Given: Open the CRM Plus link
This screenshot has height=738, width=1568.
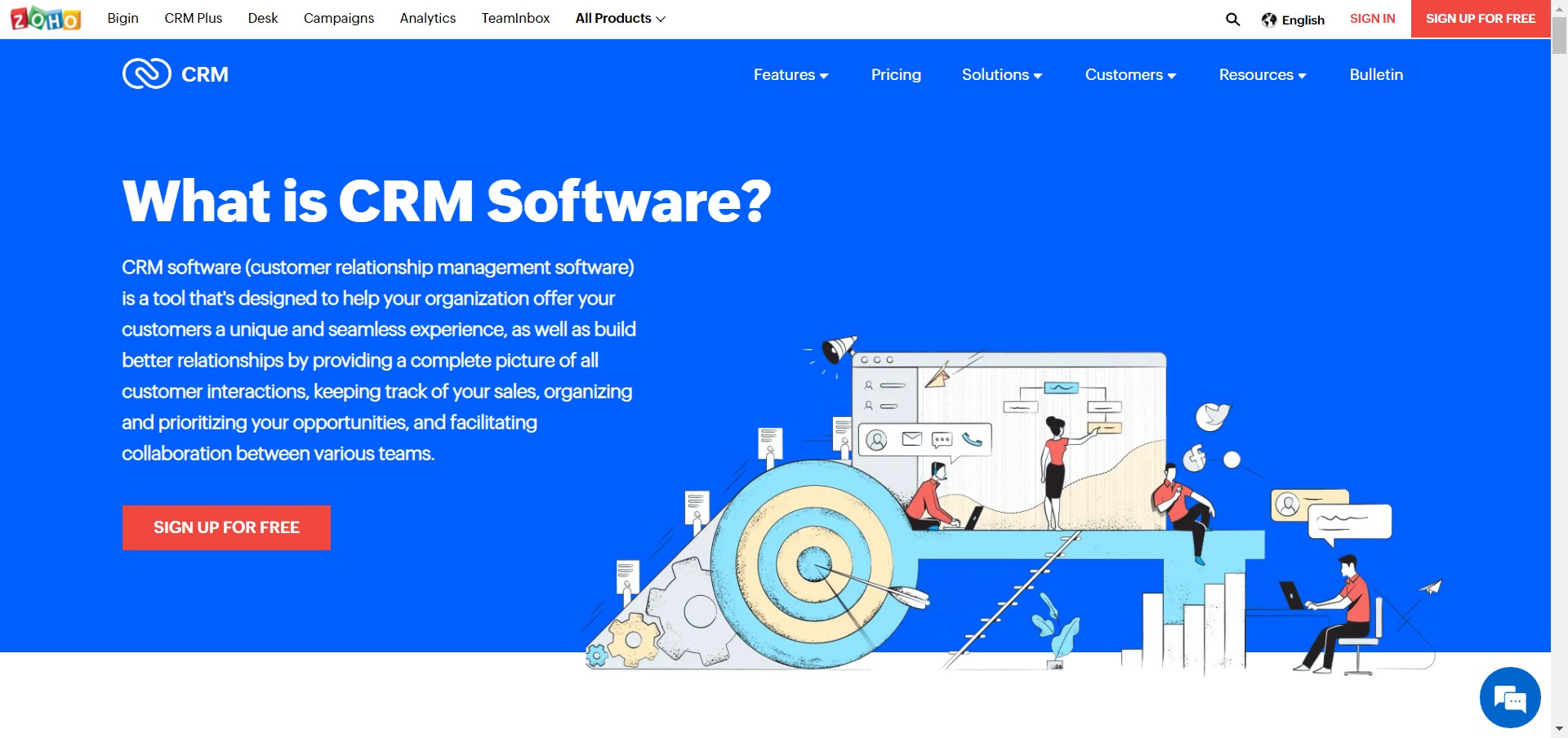Looking at the screenshot, I should click(x=194, y=18).
